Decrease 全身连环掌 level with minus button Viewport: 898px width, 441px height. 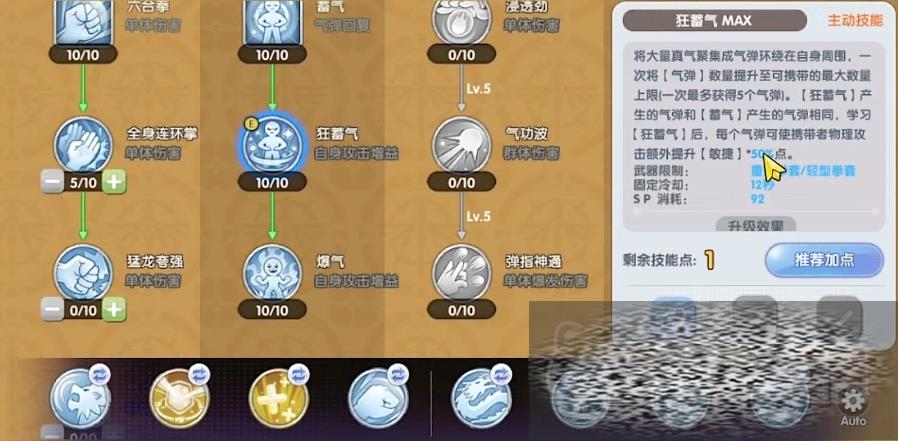pyautogui.click(x=52, y=183)
